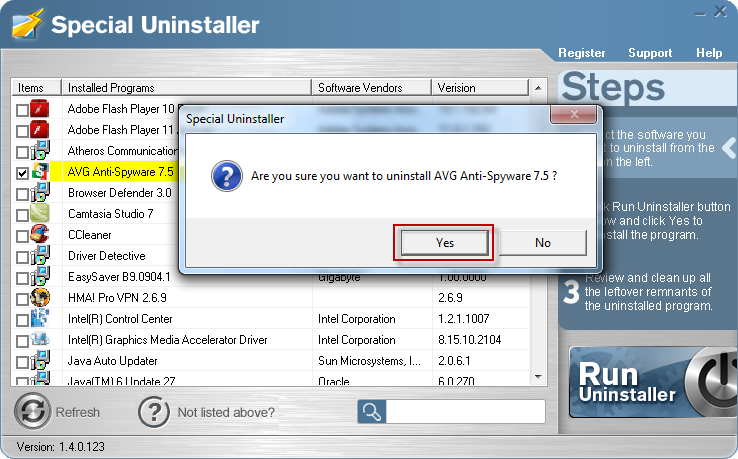
Task: Check the CCleaner checkbox
Action: pos(22,236)
